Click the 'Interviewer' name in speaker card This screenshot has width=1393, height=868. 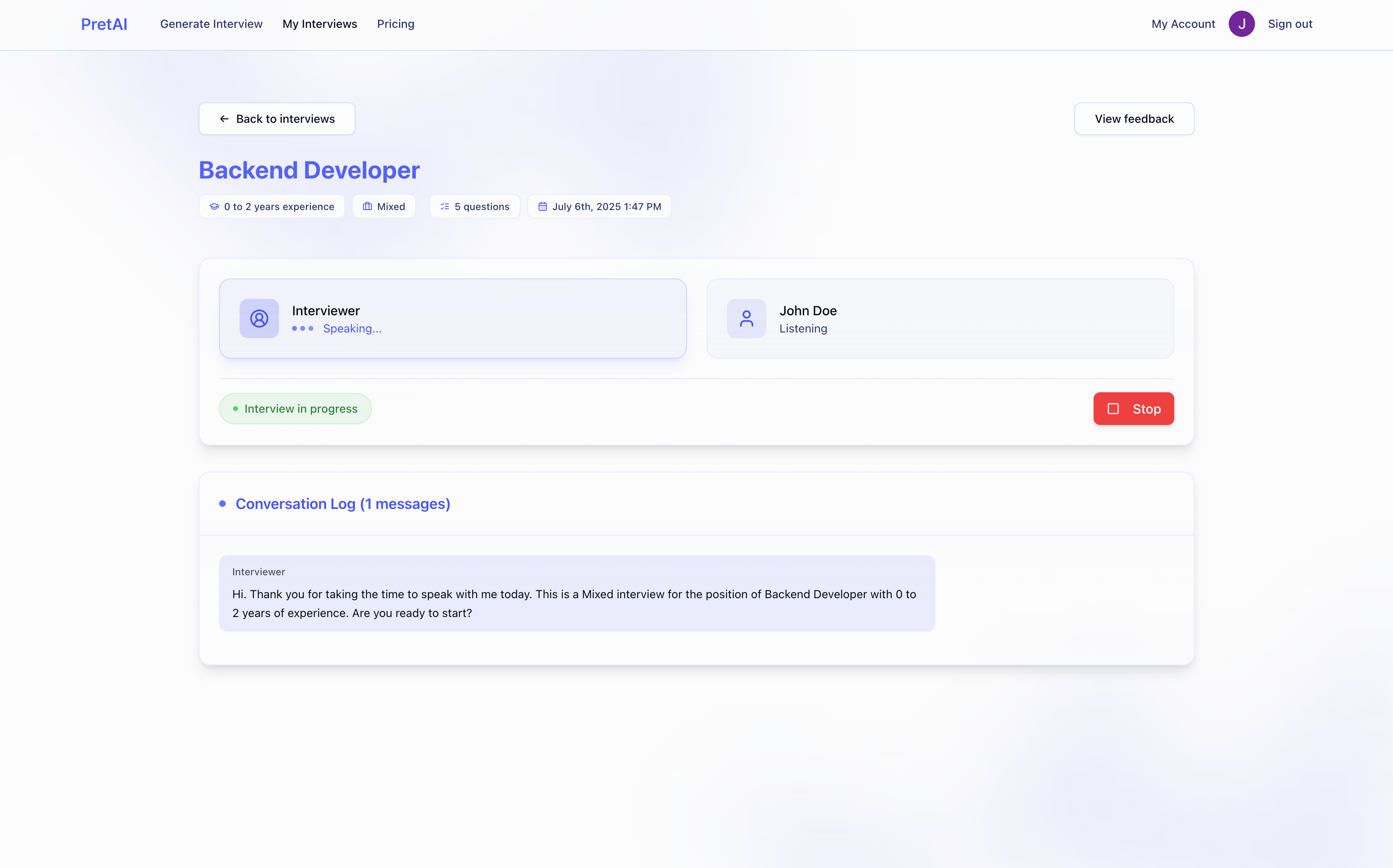click(x=326, y=311)
